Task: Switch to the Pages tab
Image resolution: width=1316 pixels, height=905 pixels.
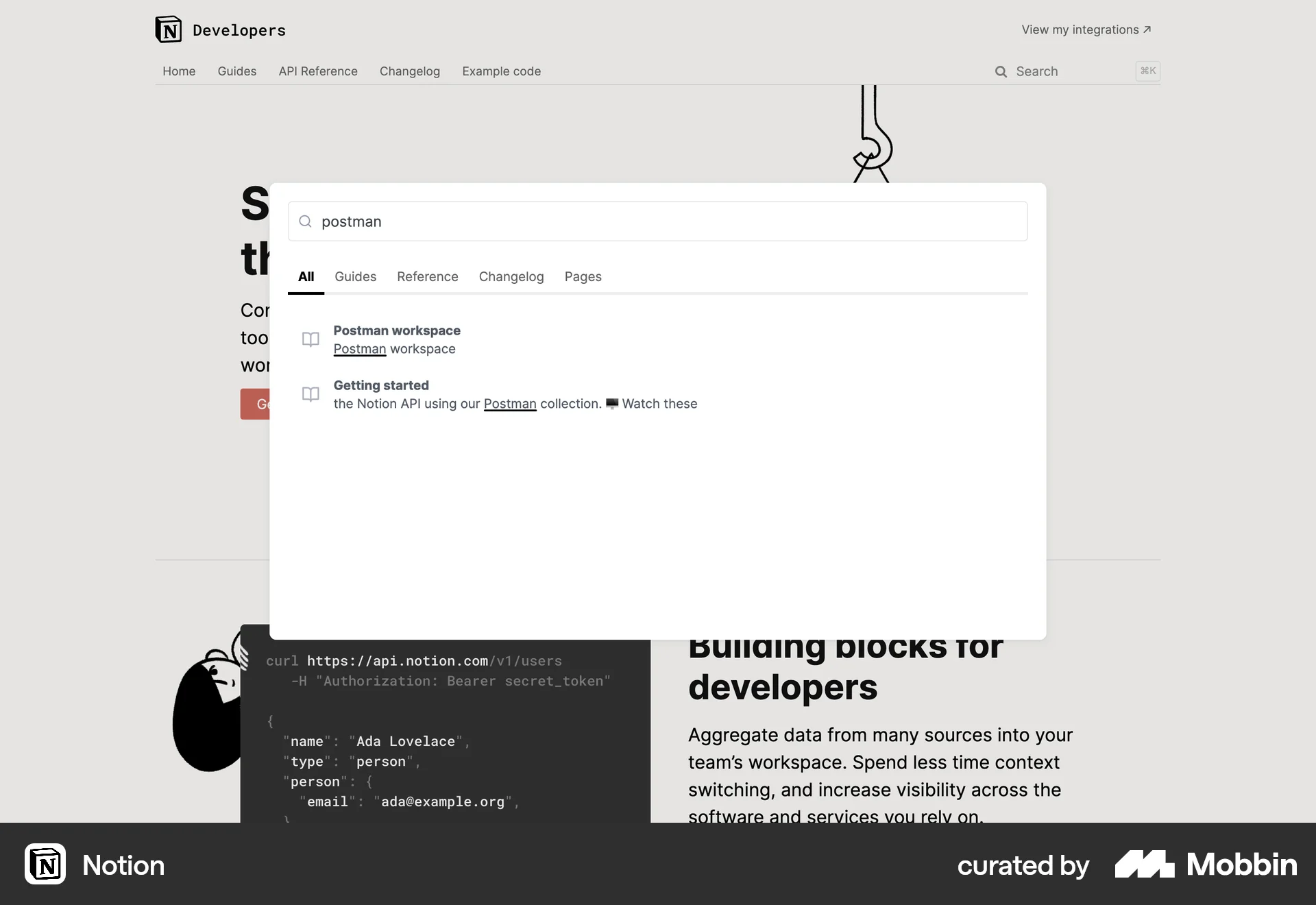Action: pyautogui.click(x=583, y=277)
